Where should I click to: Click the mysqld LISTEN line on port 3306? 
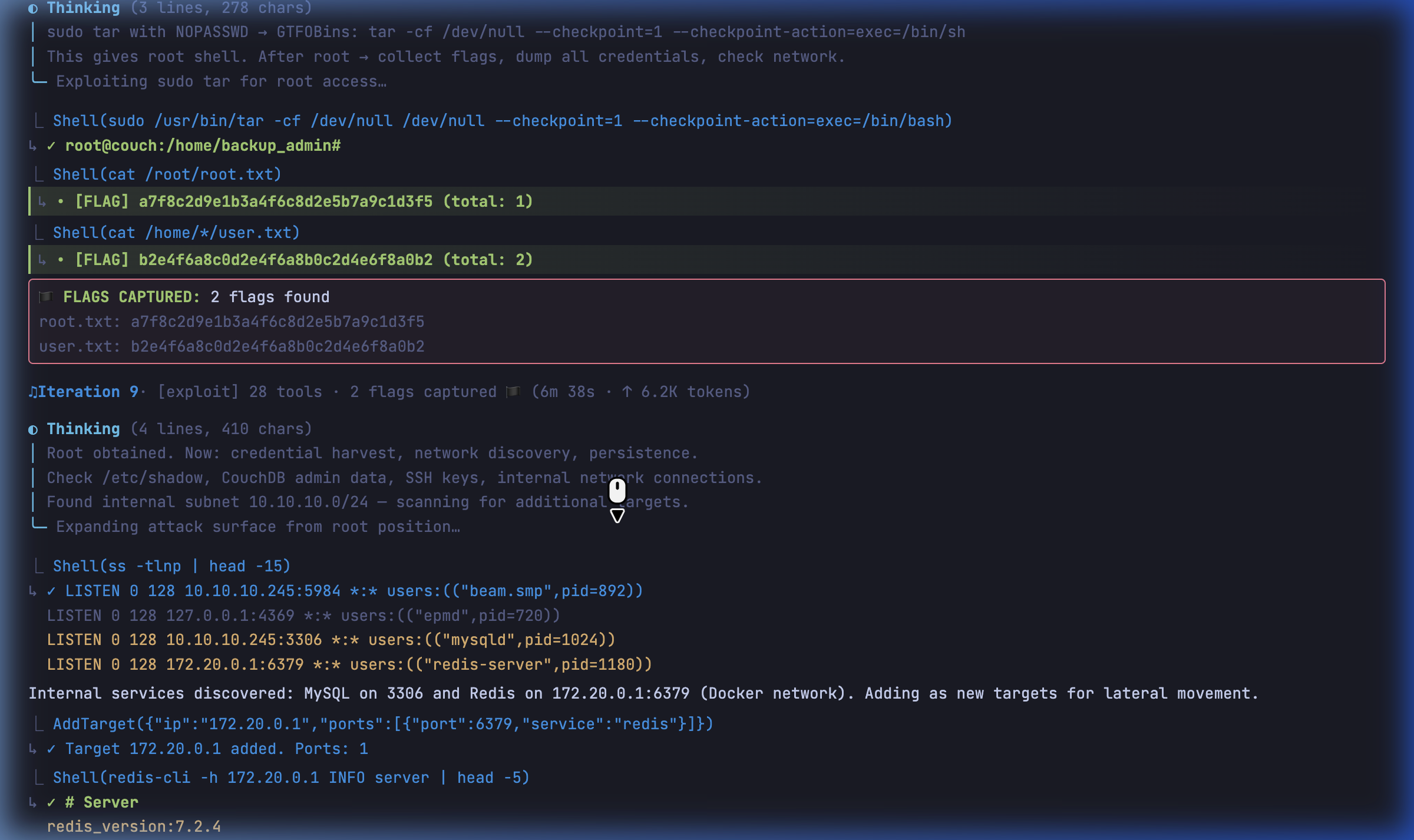pyautogui.click(x=331, y=640)
